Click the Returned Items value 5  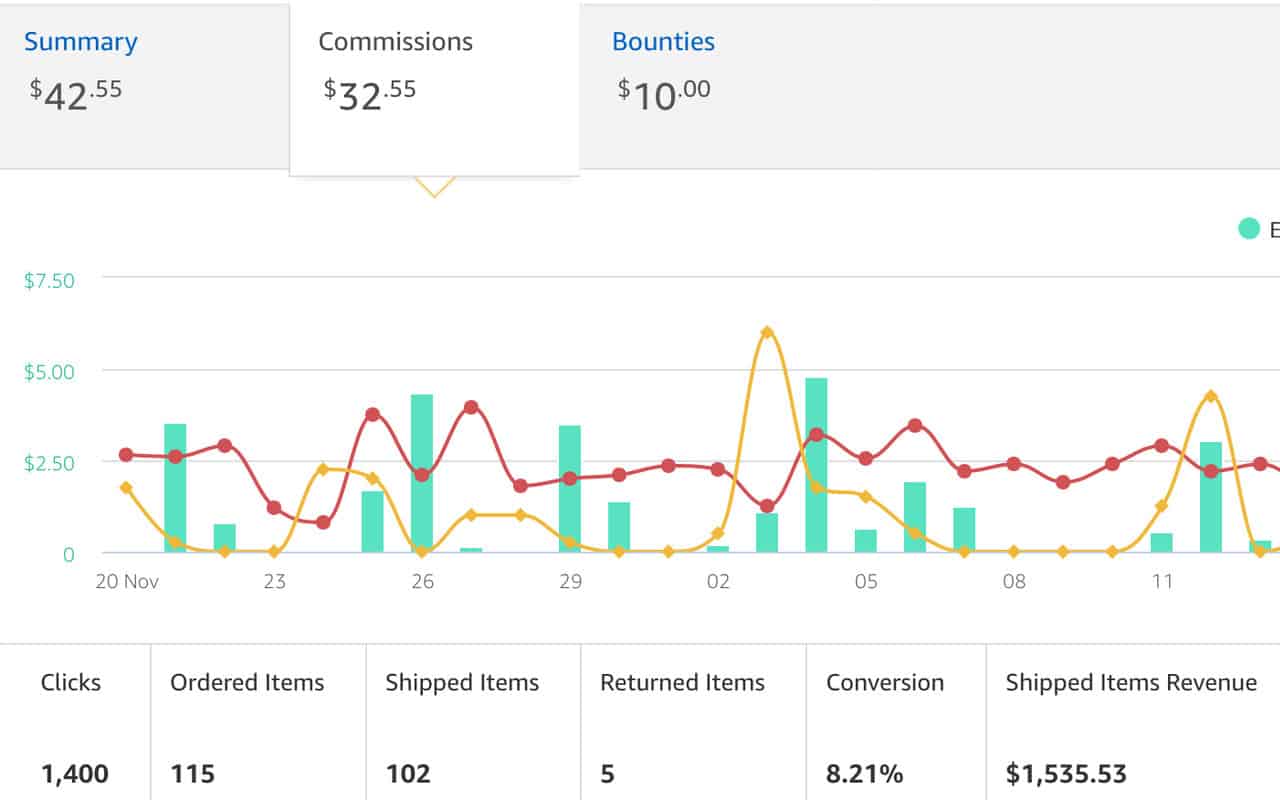(606, 773)
